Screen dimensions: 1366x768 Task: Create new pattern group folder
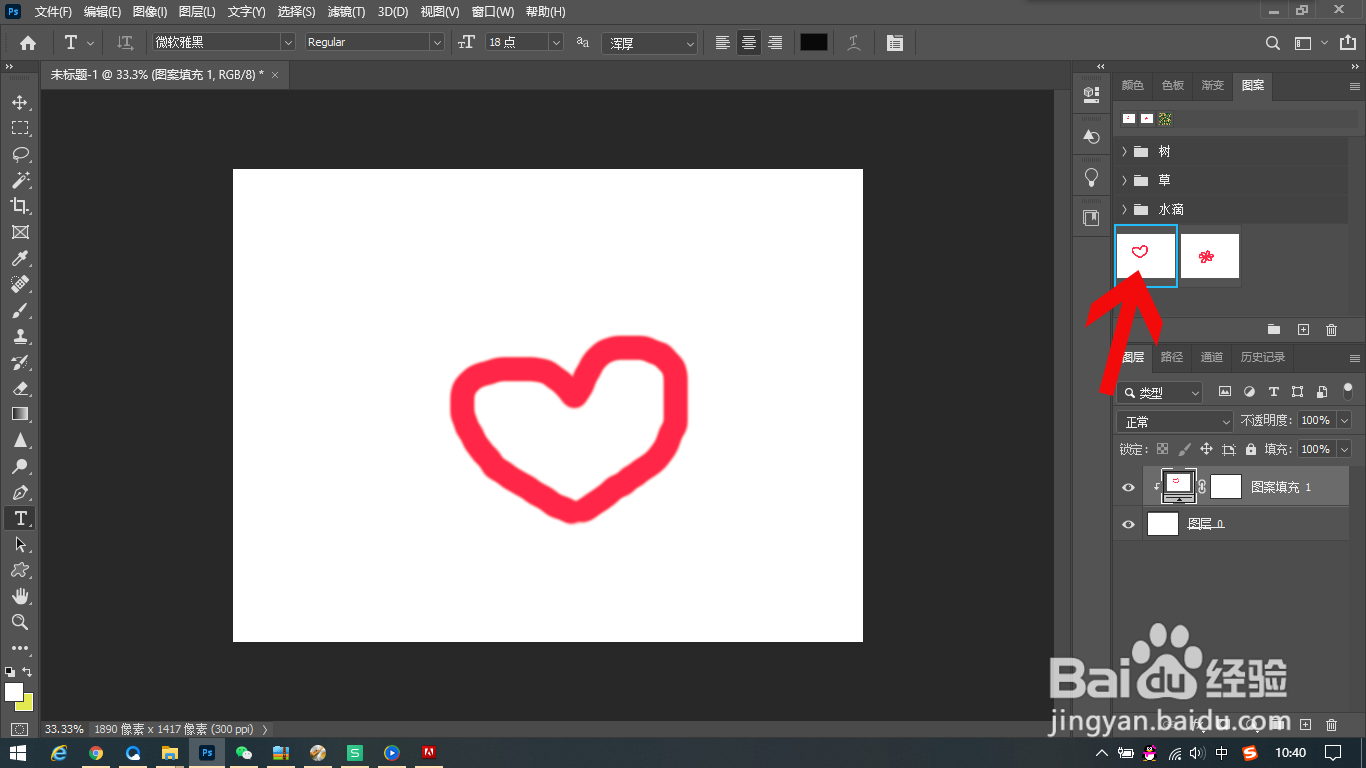tap(1274, 329)
